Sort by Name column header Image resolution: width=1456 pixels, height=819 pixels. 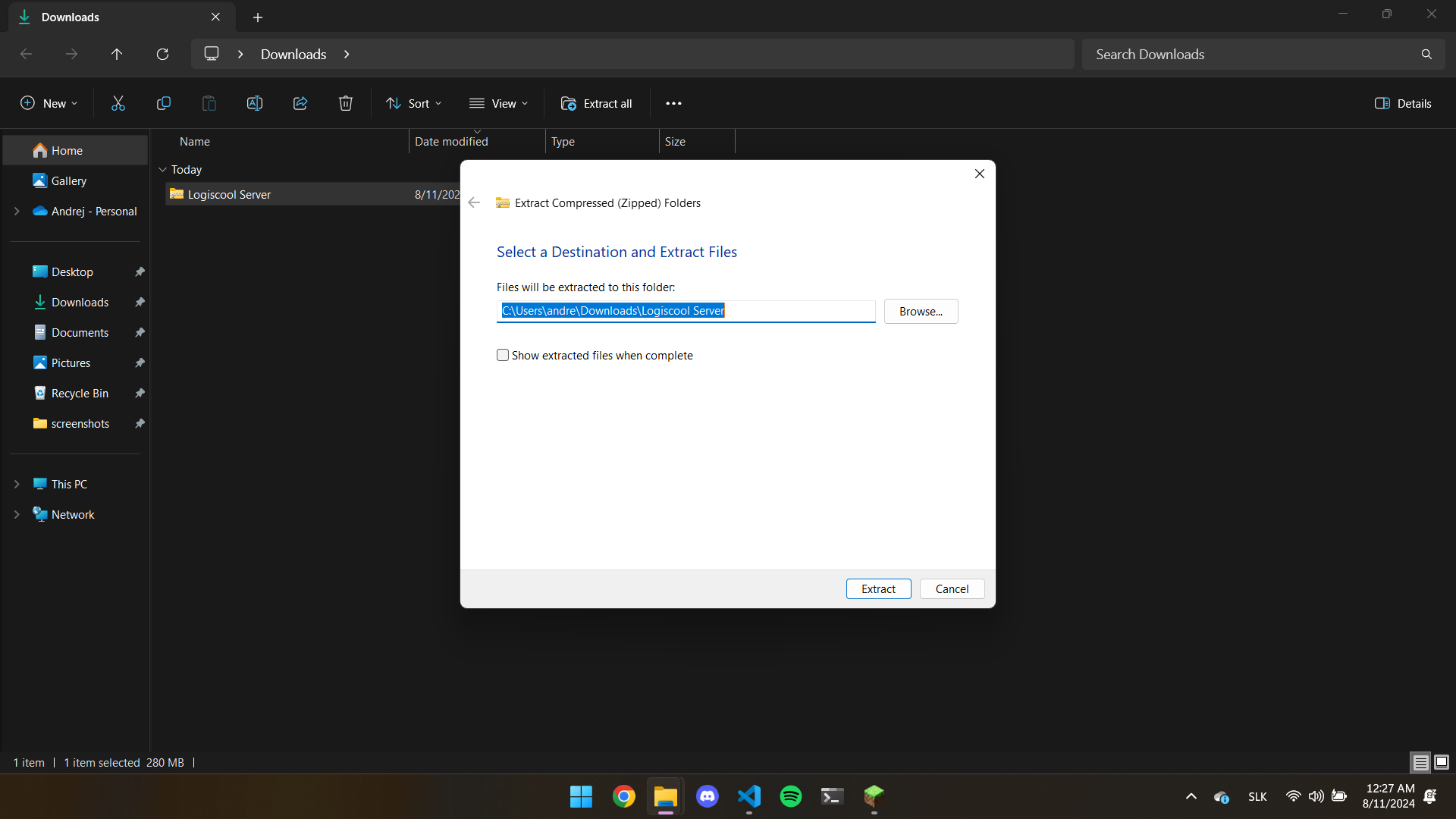[291, 142]
